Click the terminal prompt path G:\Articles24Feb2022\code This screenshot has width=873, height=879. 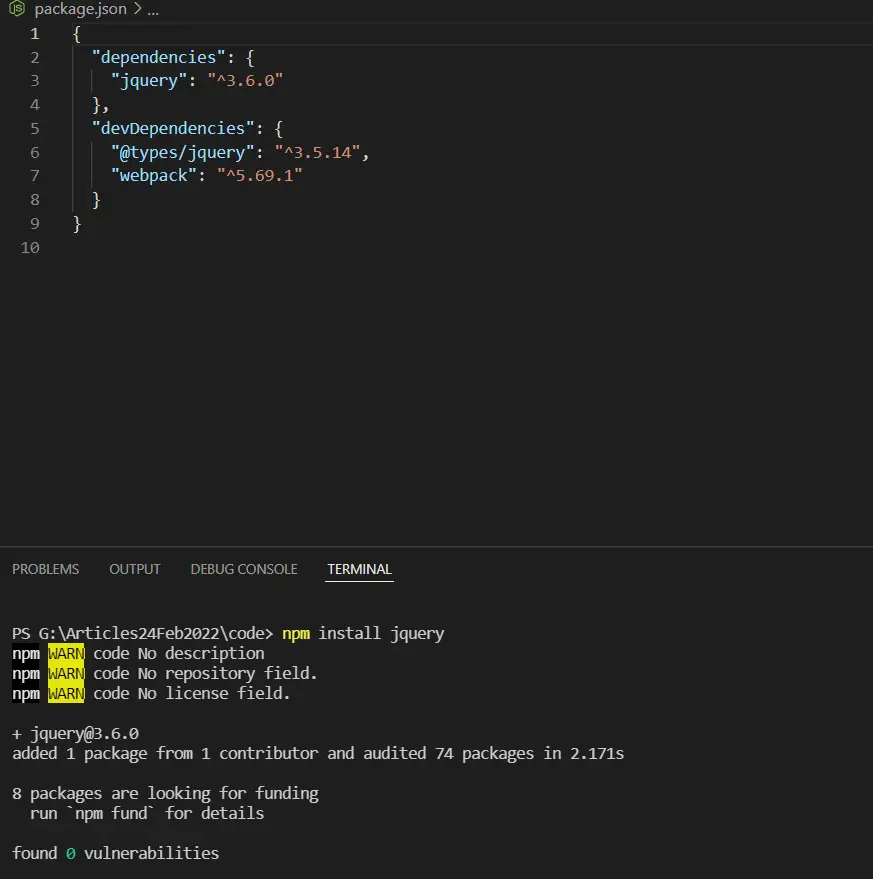[x=151, y=633]
